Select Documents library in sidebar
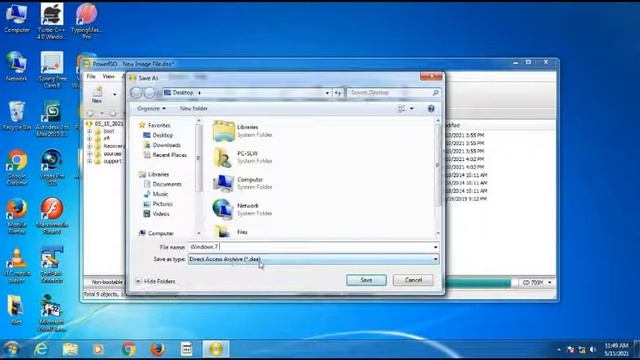This screenshot has width=640, height=360. click(x=163, y=184)
